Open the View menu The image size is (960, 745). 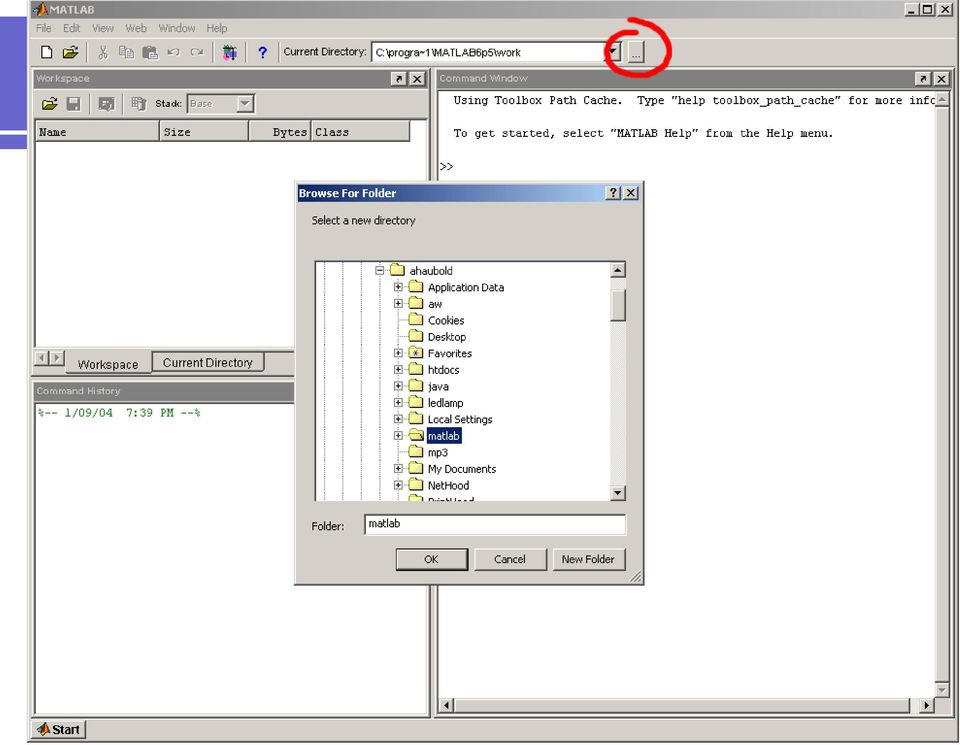click(x=103, y=28)
